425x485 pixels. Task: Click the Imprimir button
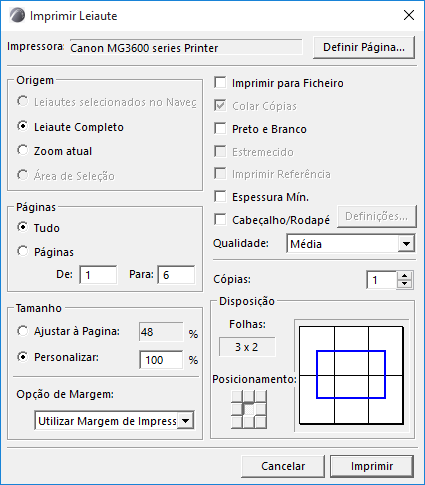(372, 466)
